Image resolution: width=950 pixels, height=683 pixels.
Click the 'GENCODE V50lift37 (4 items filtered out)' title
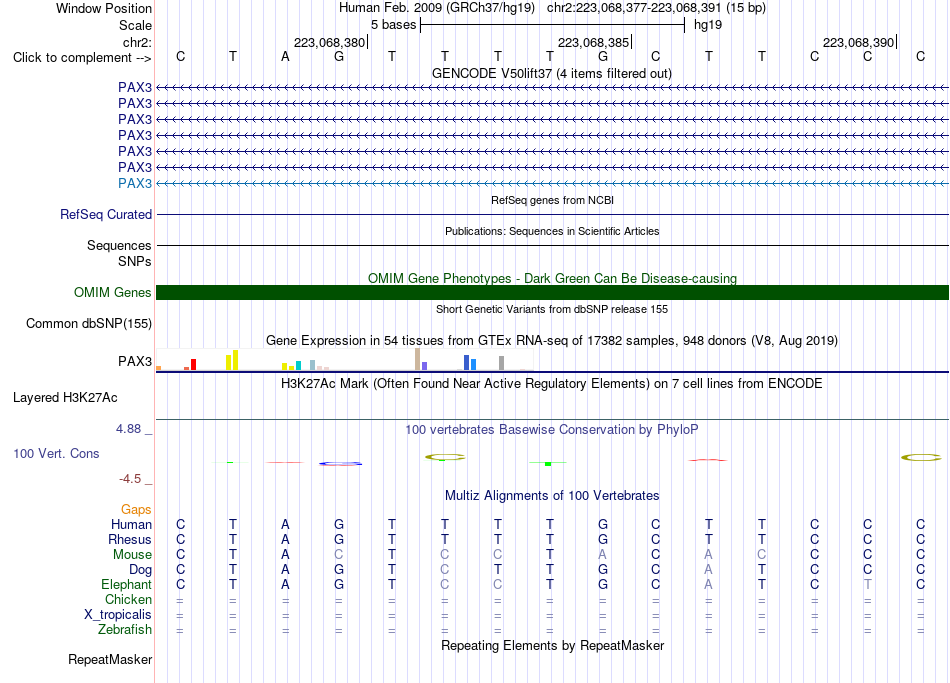[552, 74]
